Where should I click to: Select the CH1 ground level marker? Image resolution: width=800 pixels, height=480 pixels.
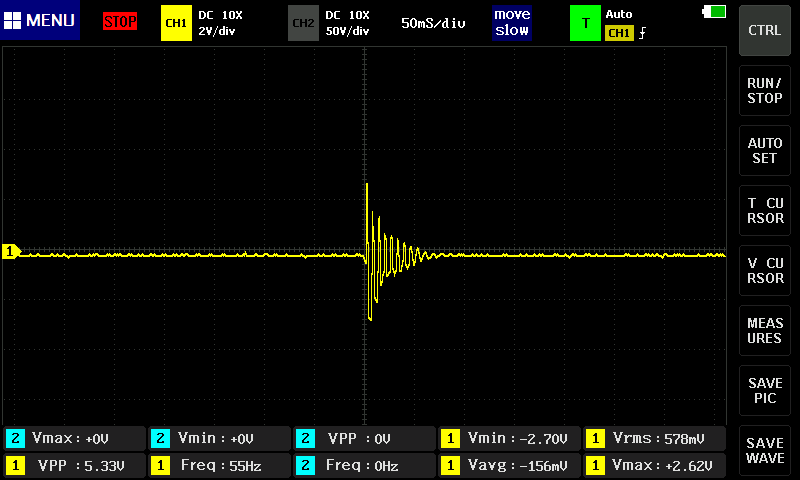(x=11, y=252)
